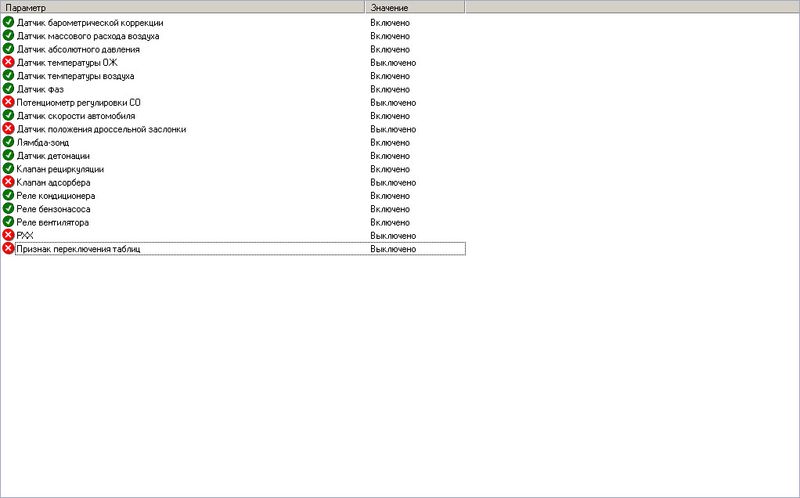This screenshot has width=800, height=498.
Task: Select the Датчик скорости автомобиля row
Action: pyautogui.click(x=82, y=116)
